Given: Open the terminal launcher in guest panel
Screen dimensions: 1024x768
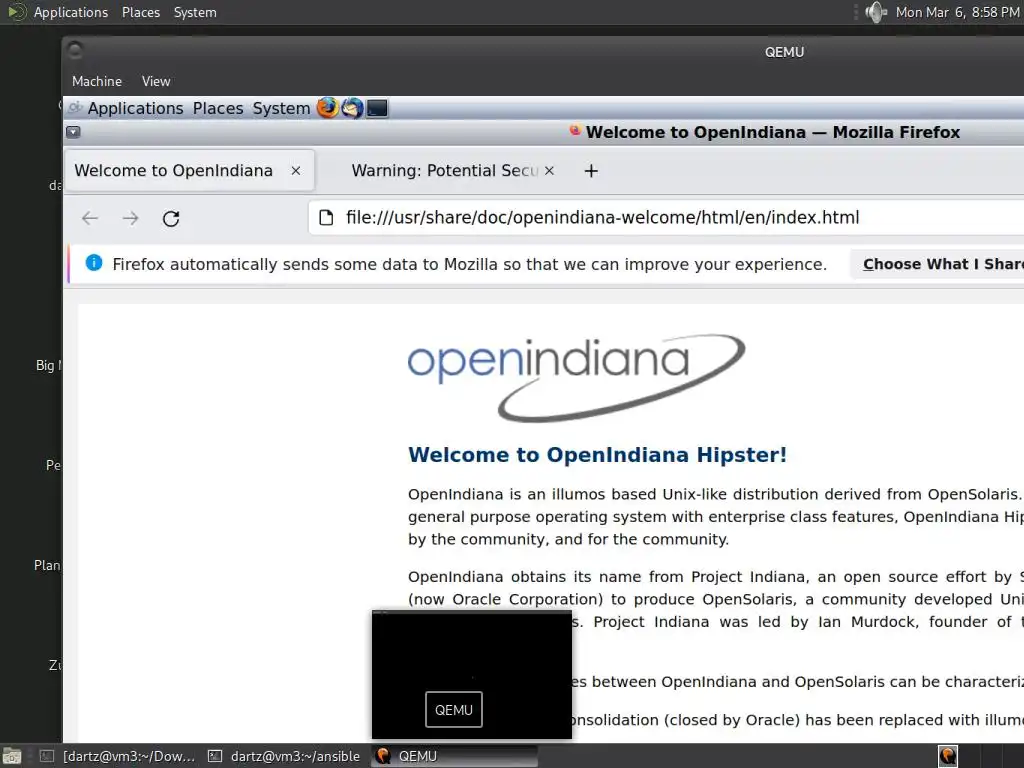Looking at the screenshot, I should coord(377,108).
